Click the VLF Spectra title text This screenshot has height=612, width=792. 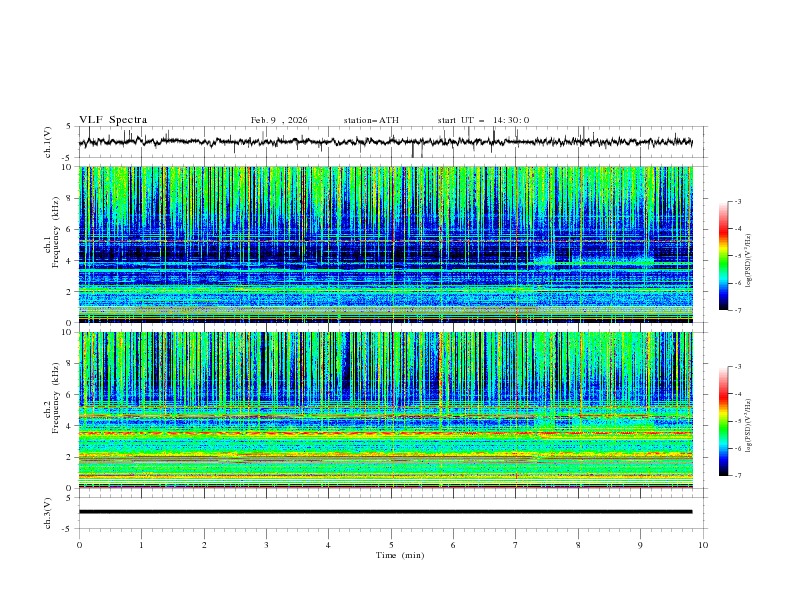point(113,120)
